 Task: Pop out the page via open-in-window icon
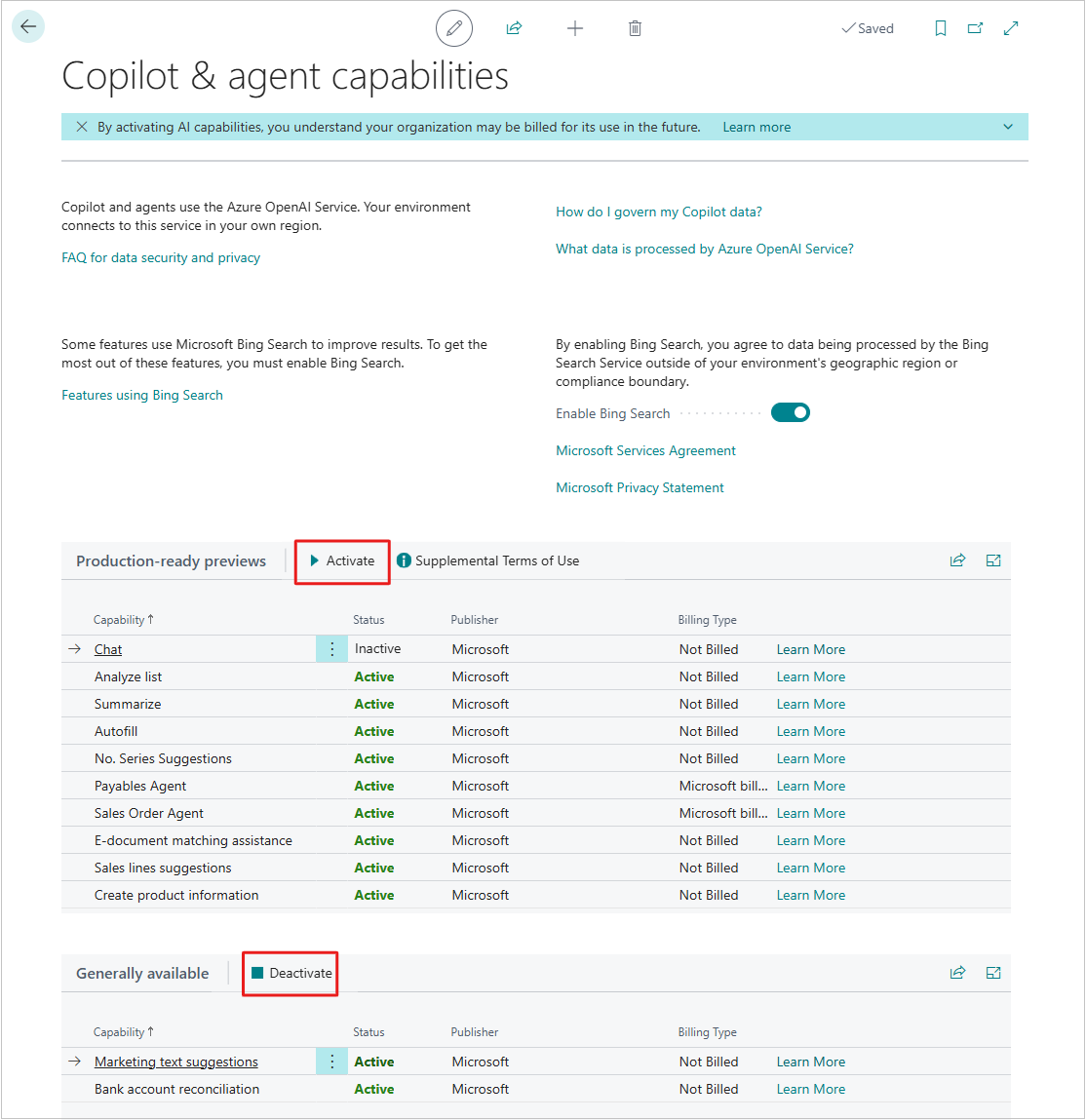click(x=975, y=28)
